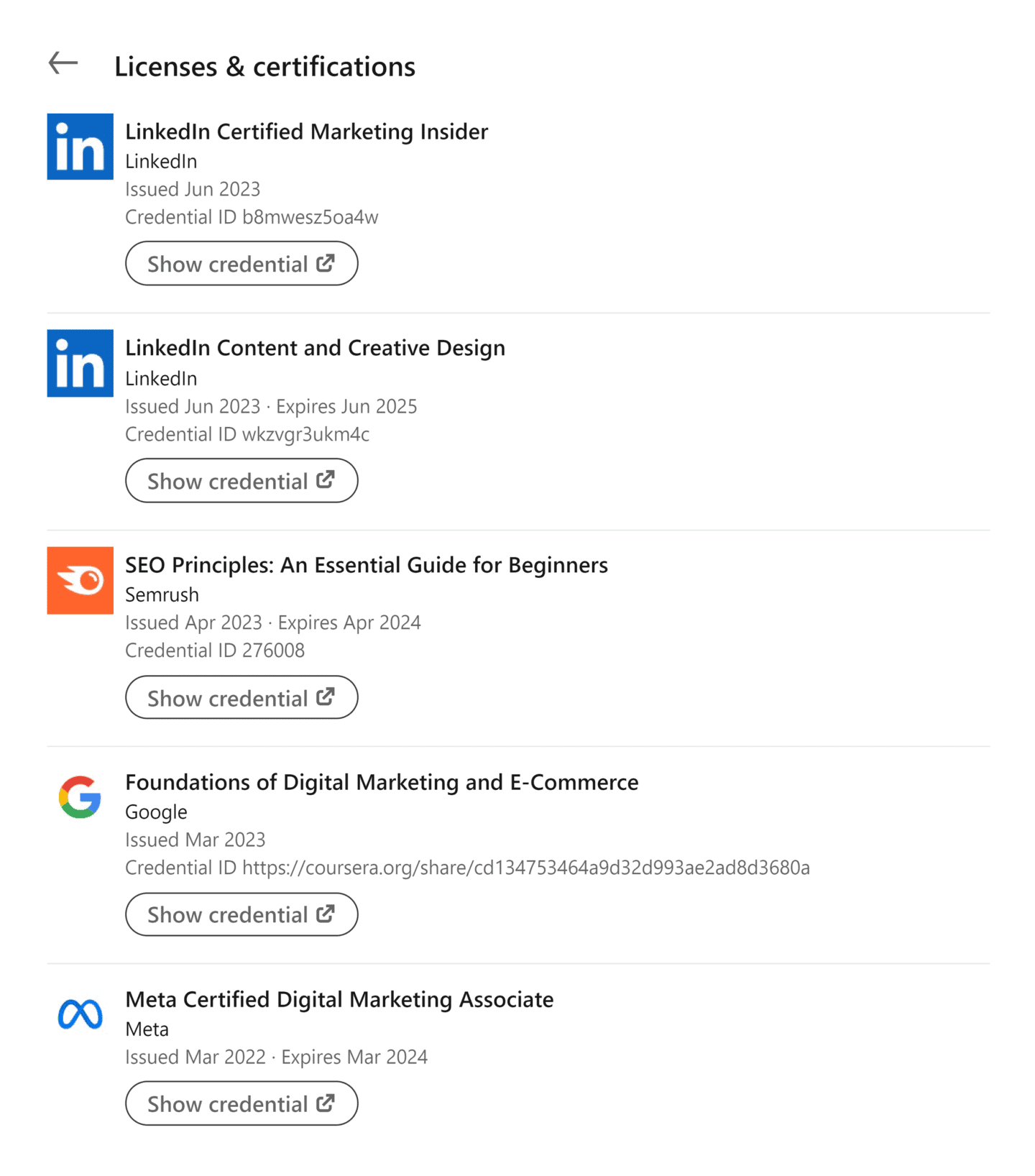The image size is (1035, 1176).
Task: Select the SEO Principles certification title
Action: (x=367, y=565)
